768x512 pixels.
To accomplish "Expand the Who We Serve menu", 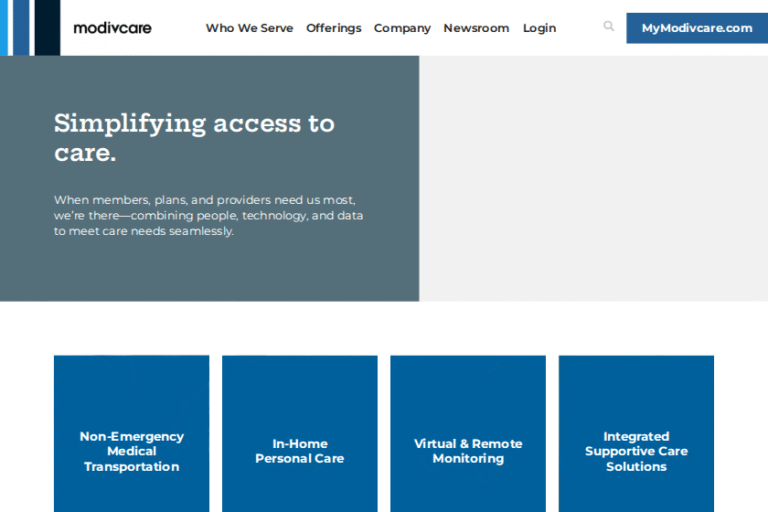I will coord(249,28).
